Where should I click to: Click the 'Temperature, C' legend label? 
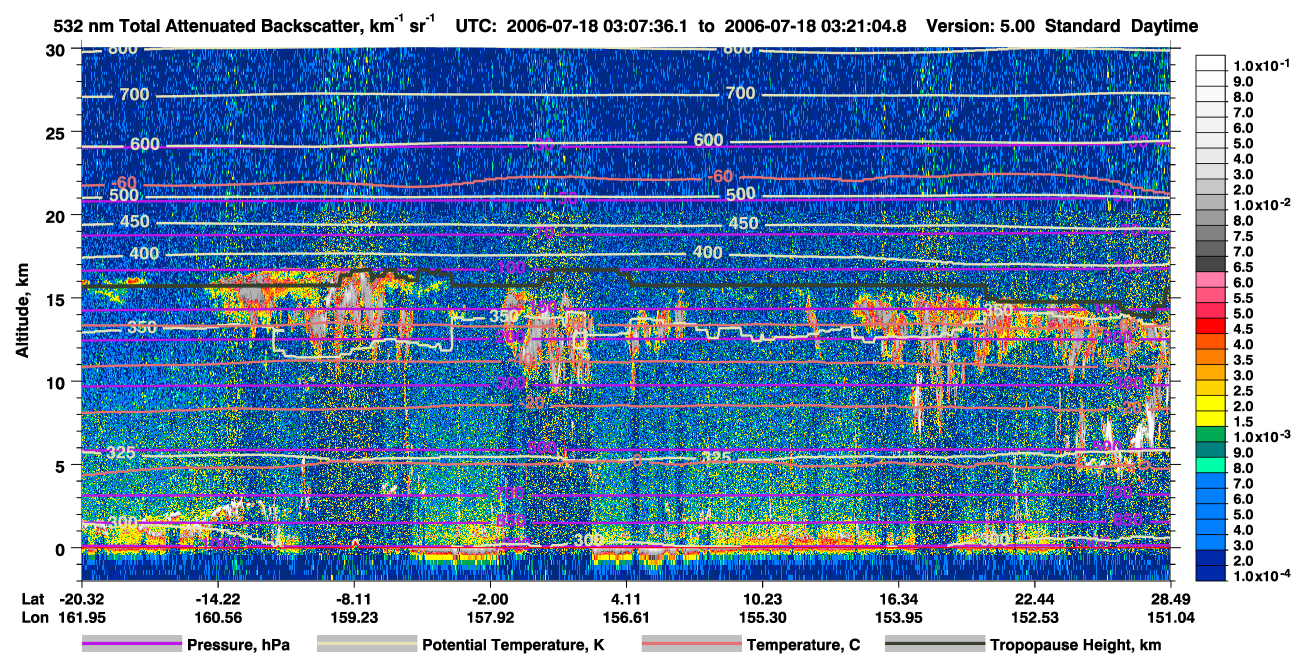803,645
